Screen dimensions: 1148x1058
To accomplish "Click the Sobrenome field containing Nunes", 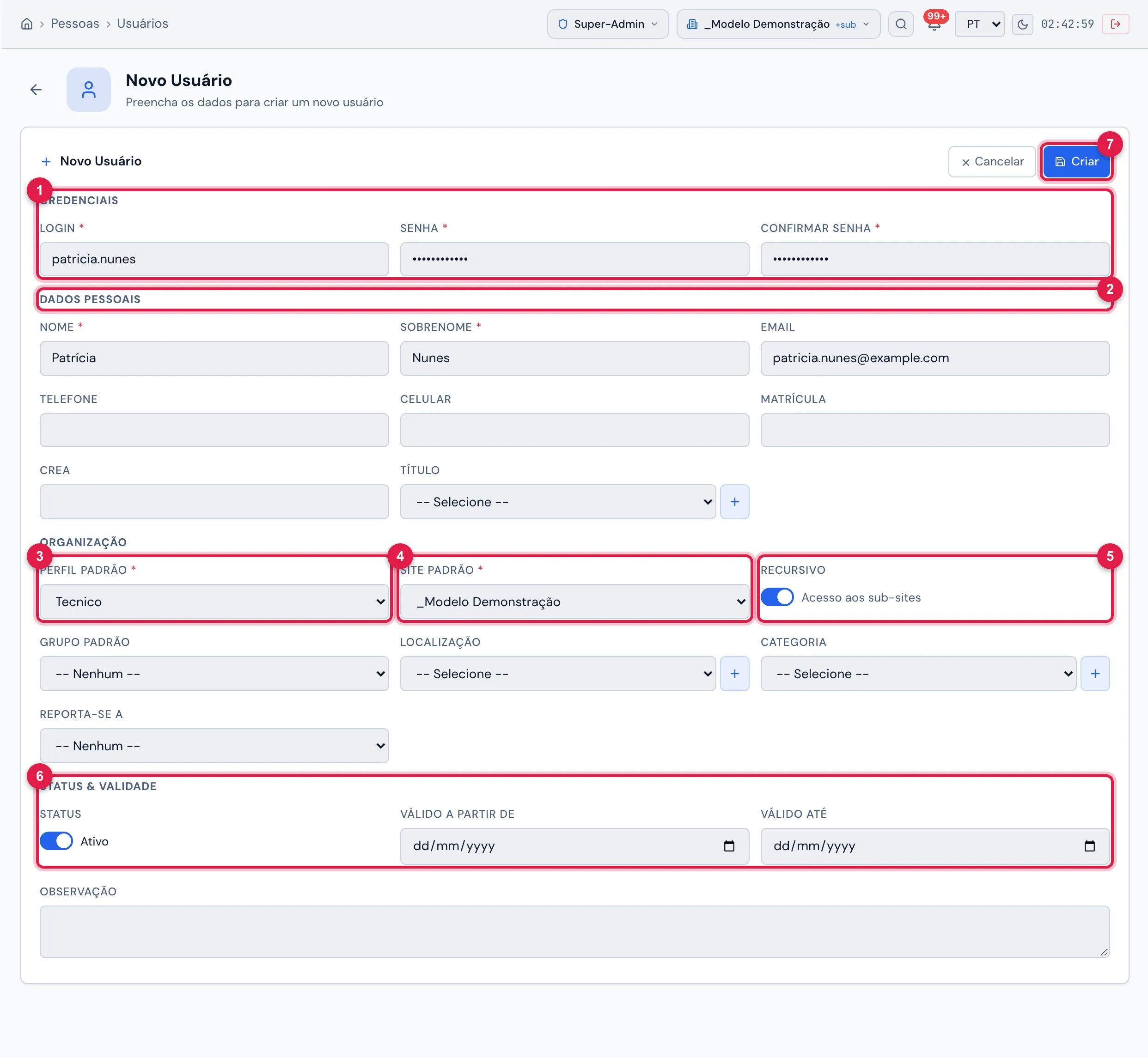I will (574, 359).
